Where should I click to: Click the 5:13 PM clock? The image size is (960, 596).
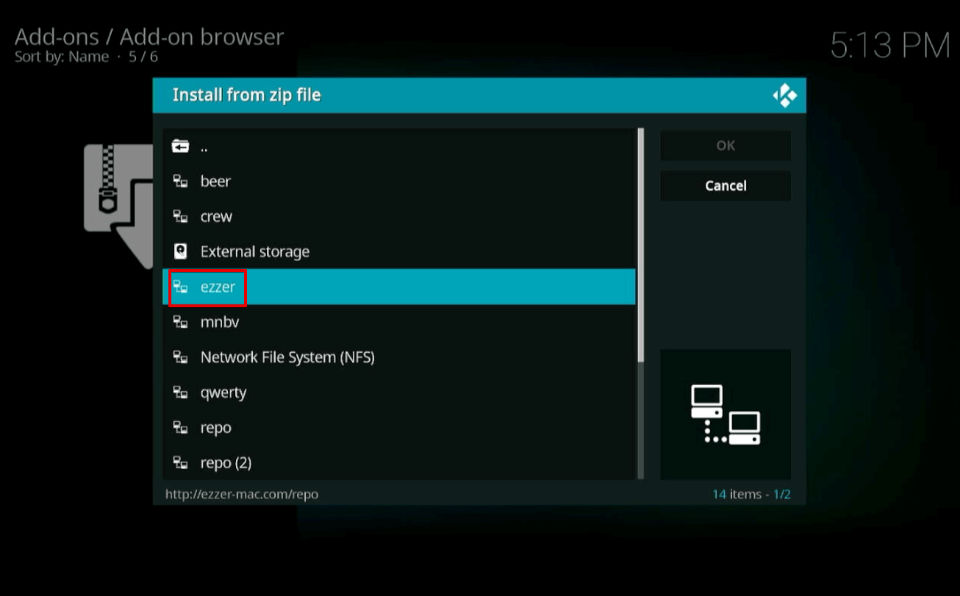pos(890,46)
